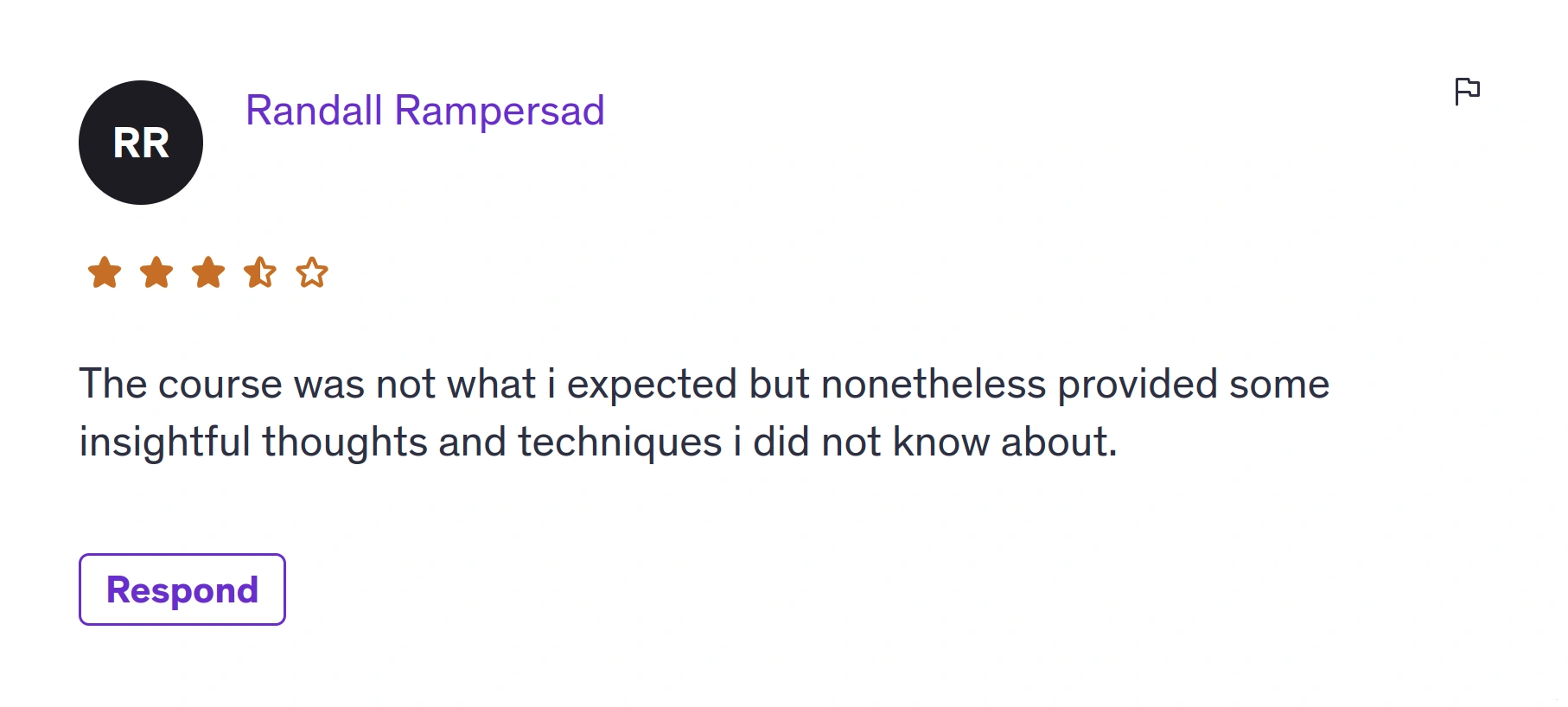Click the review text starting 'The course was'
This screenshot has height=707, width=1568.
(x=704, y=412)
